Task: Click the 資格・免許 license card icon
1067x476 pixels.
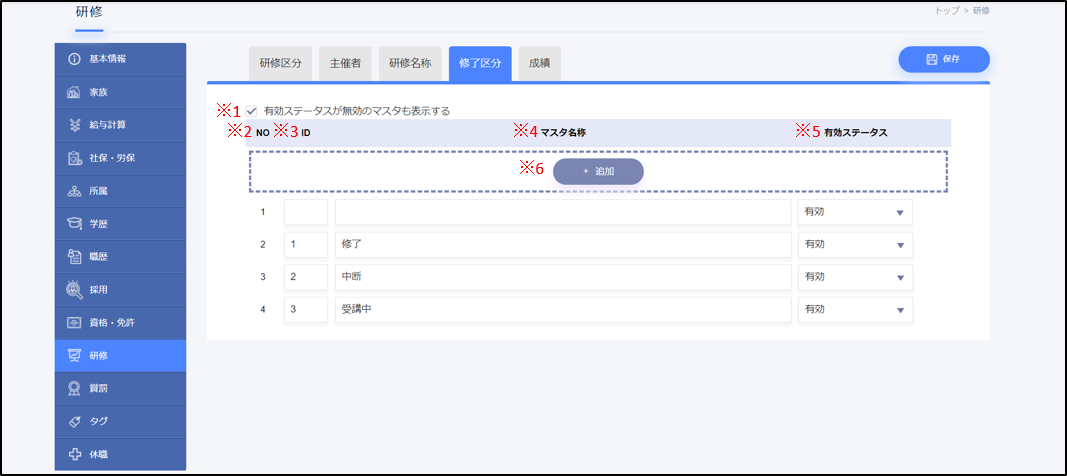Action: tap(74, 323)
